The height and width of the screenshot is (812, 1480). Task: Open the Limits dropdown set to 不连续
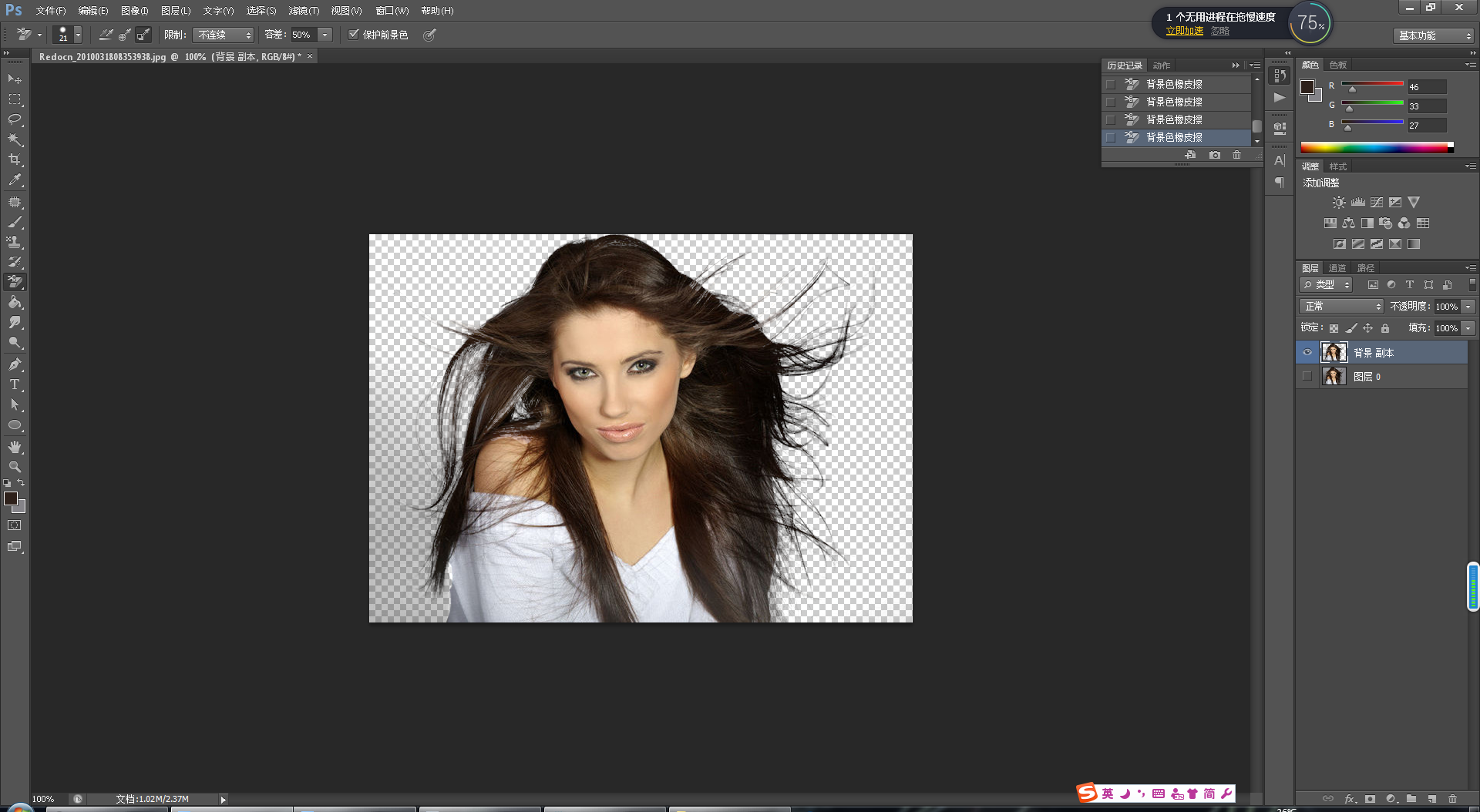(x=223, y=35)
